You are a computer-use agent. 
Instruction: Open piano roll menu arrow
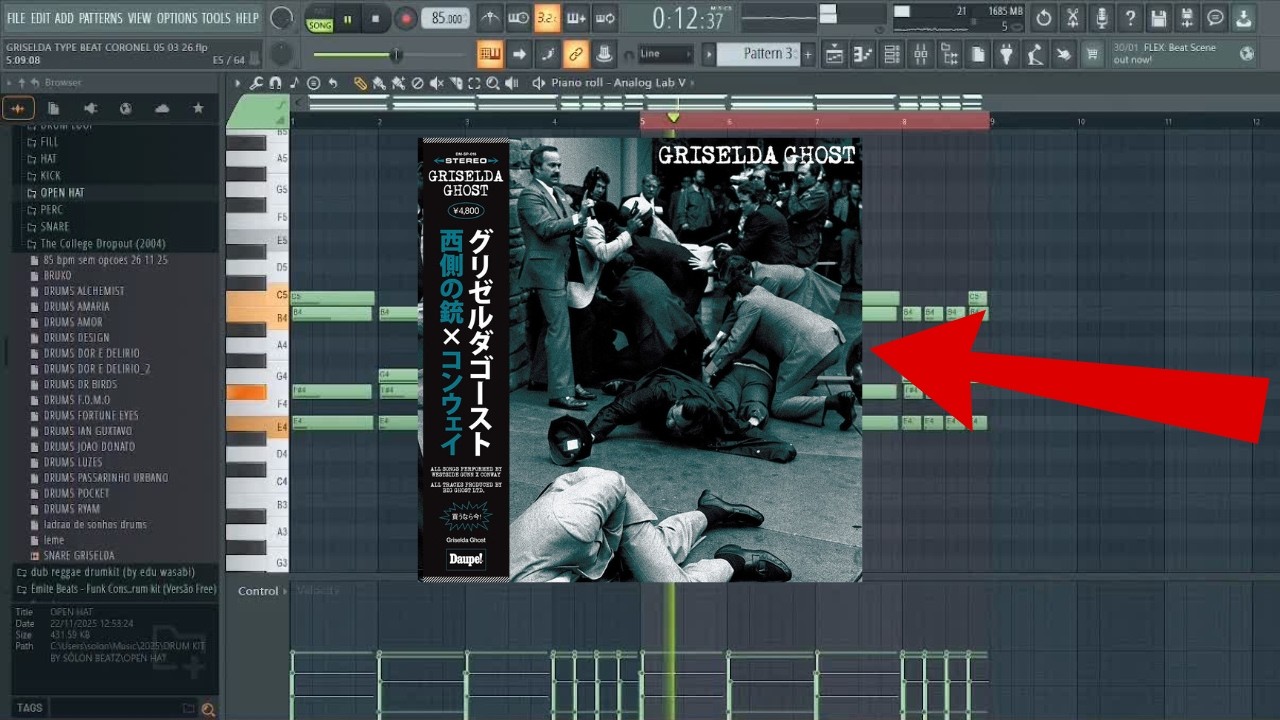pyautogui.click(x=238, y=83)
